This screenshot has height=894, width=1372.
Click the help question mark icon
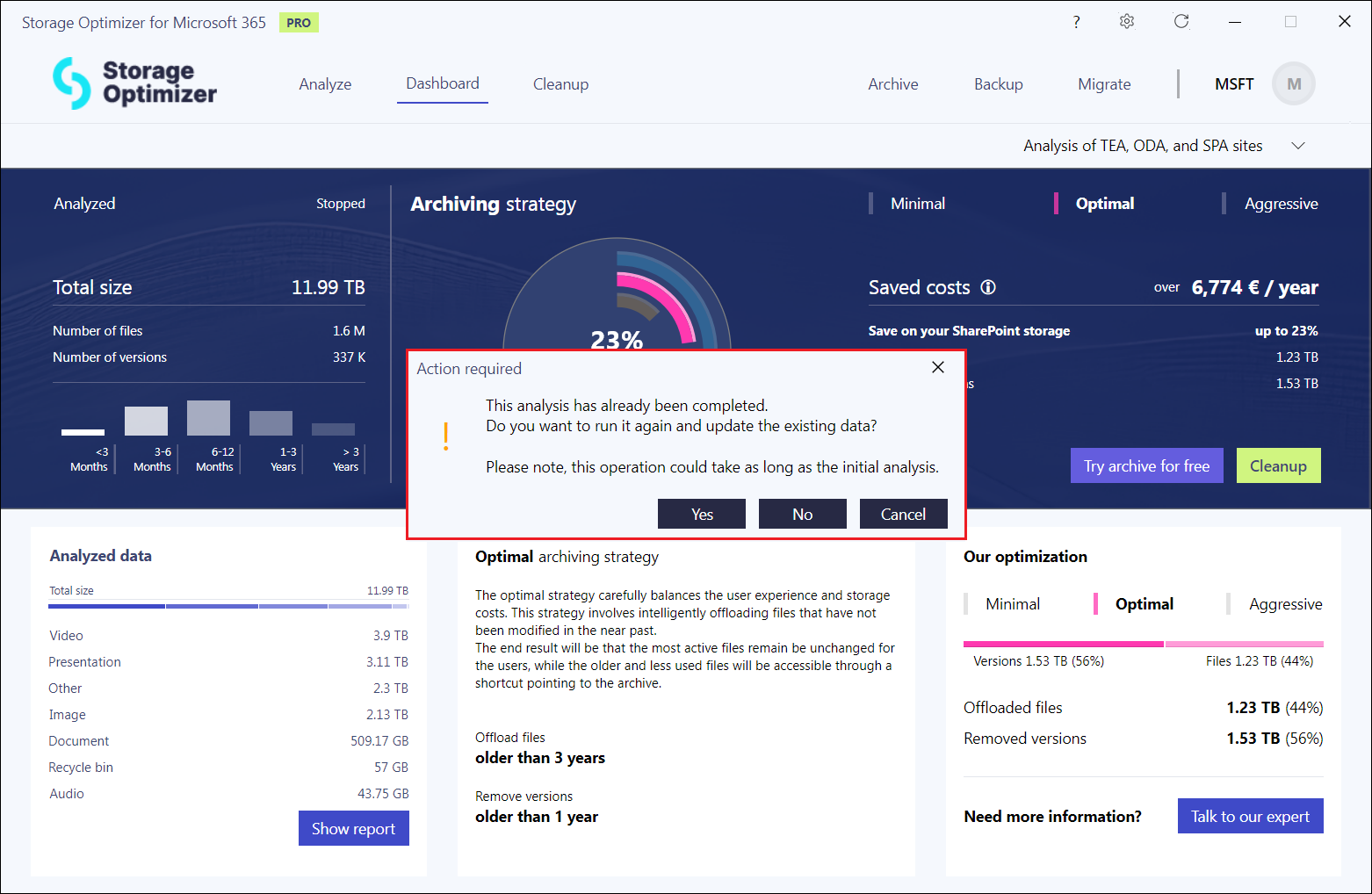(1076, 22)
